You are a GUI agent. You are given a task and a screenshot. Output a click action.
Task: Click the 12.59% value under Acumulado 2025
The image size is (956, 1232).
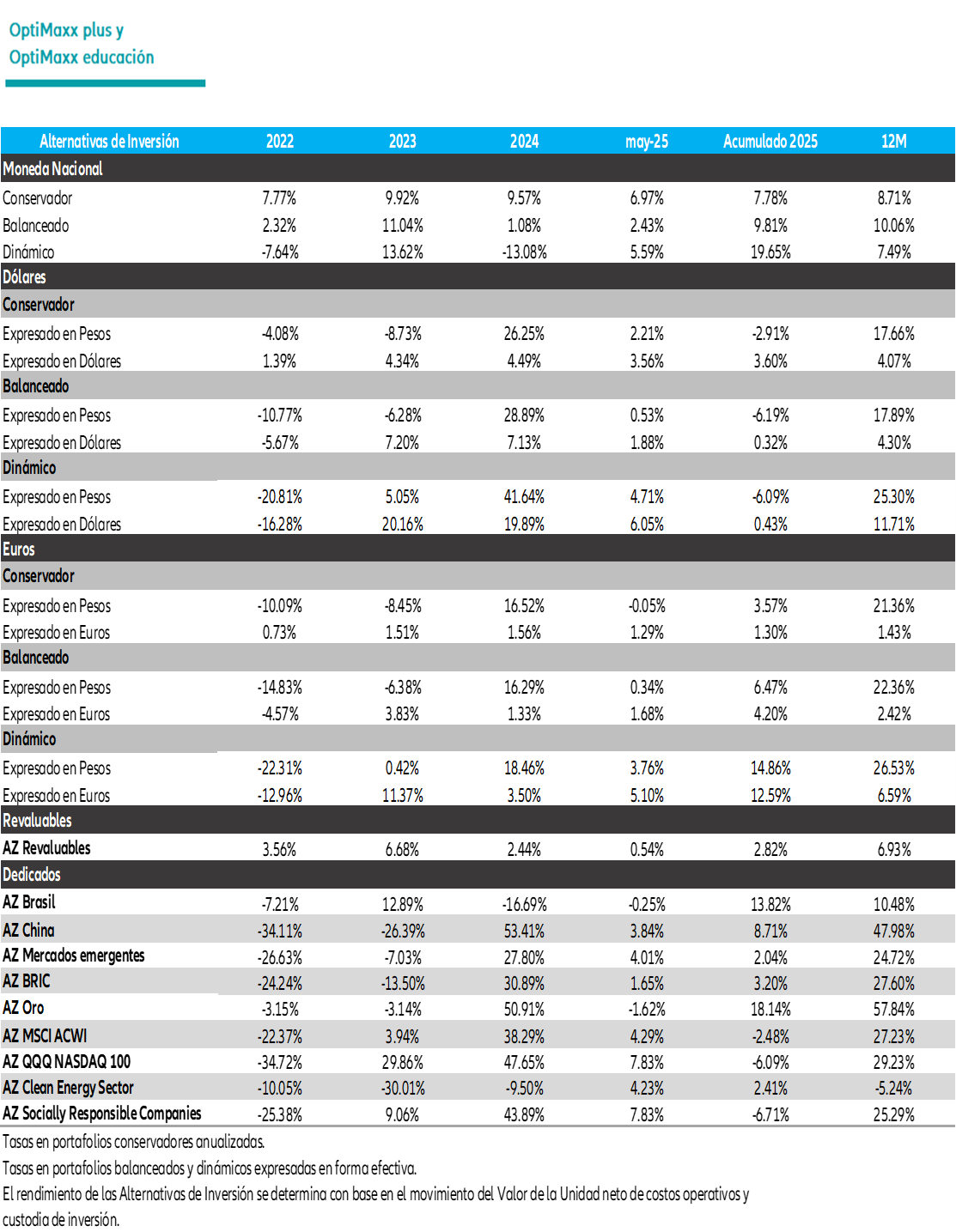(x=770, y=796)
